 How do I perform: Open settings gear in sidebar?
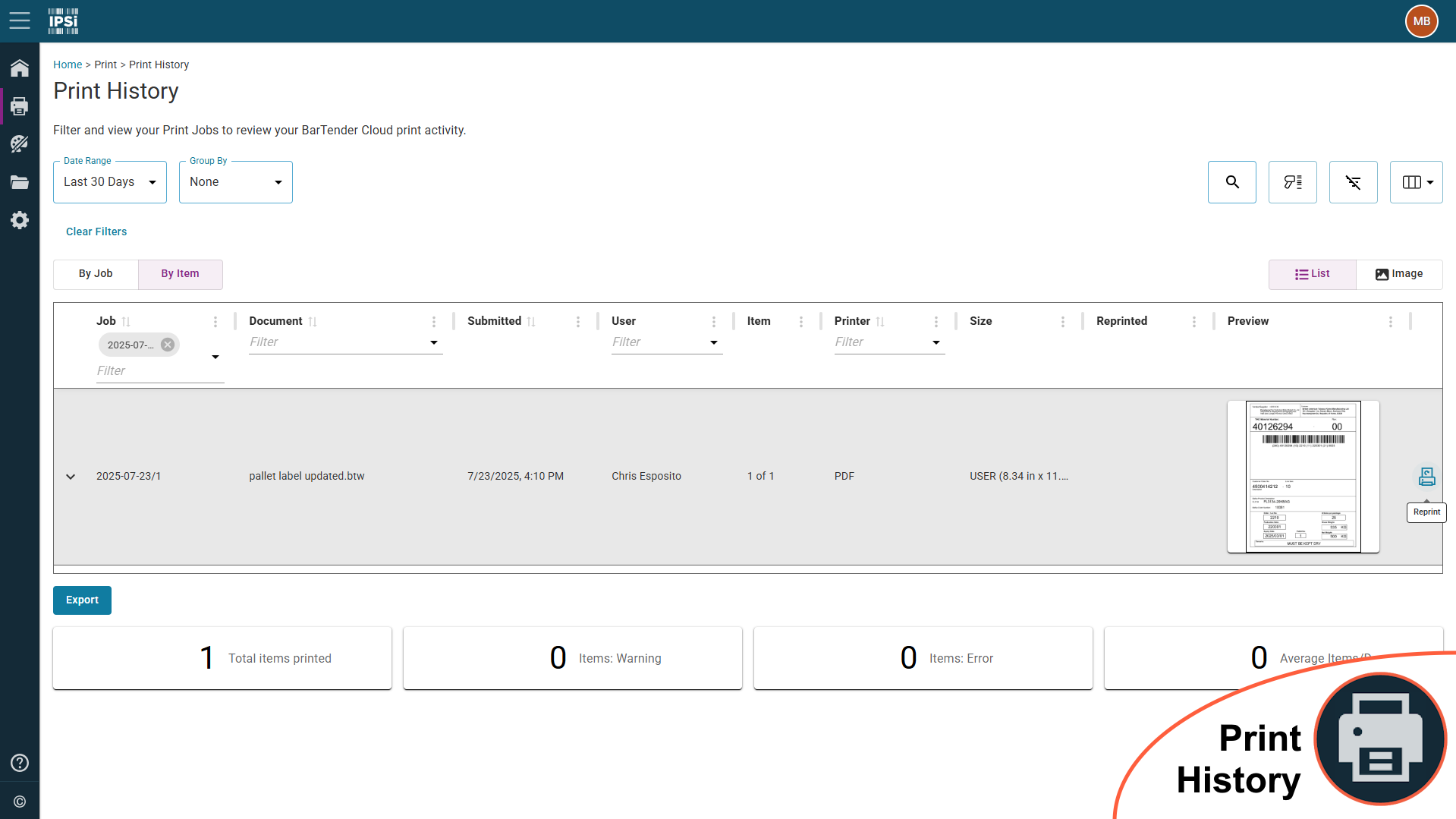pos(20,220)
